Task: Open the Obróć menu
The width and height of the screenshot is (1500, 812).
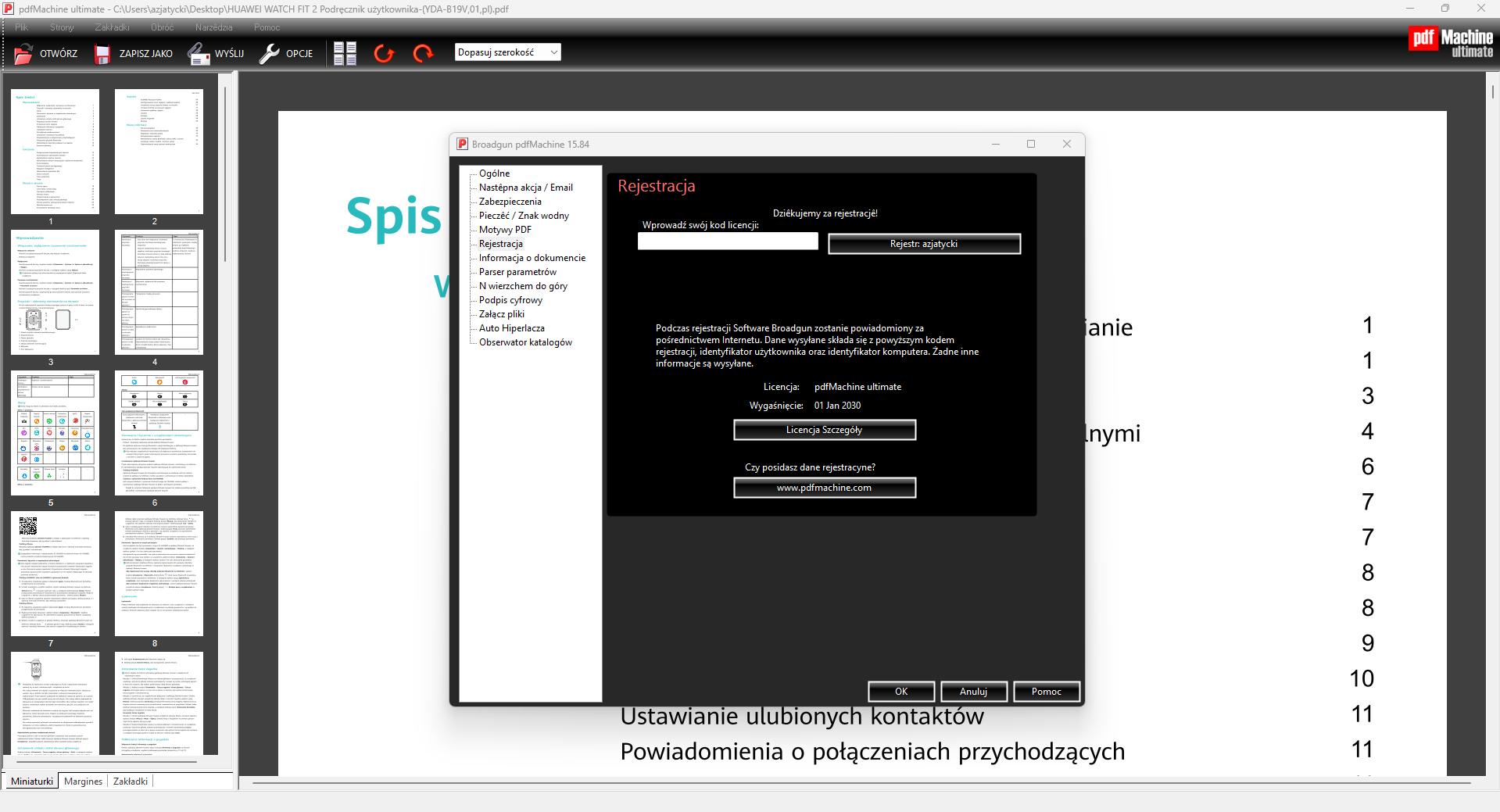Action: pyautogui.click(x=162, y=27)
